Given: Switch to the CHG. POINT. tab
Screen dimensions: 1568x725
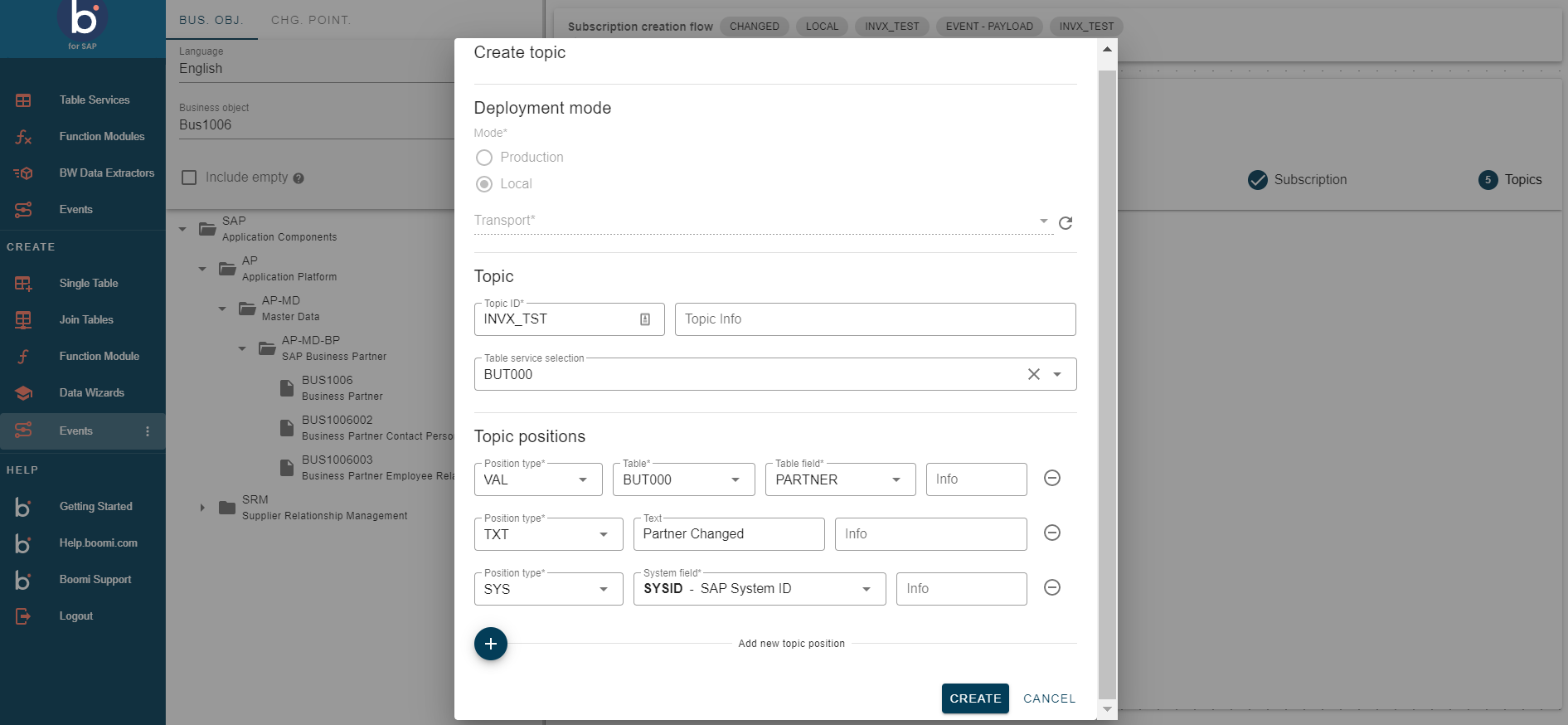Looking at the screenshot, I should [311, 20].
